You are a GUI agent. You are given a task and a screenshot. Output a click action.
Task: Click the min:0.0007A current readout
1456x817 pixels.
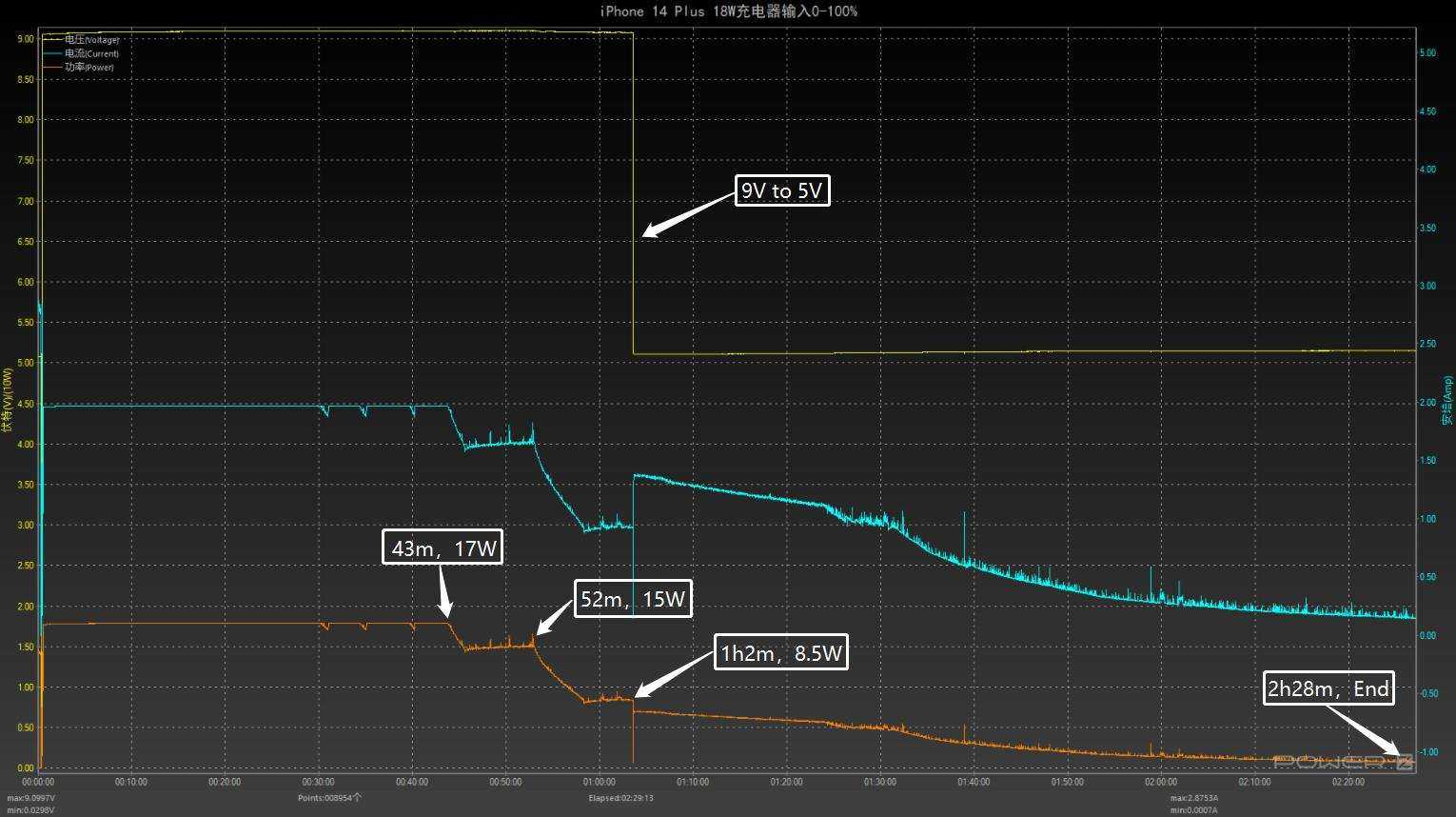tap(1194, 810)
